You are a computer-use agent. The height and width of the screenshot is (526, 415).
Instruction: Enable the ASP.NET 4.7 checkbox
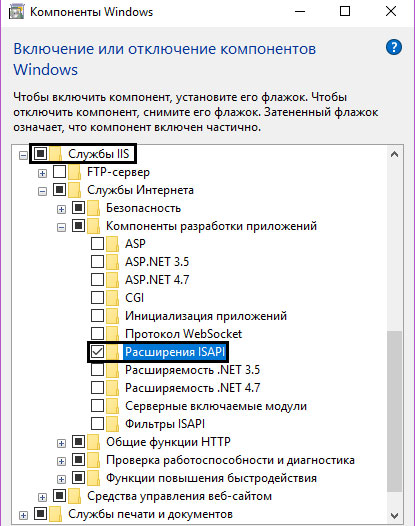[x=97, y=279]
